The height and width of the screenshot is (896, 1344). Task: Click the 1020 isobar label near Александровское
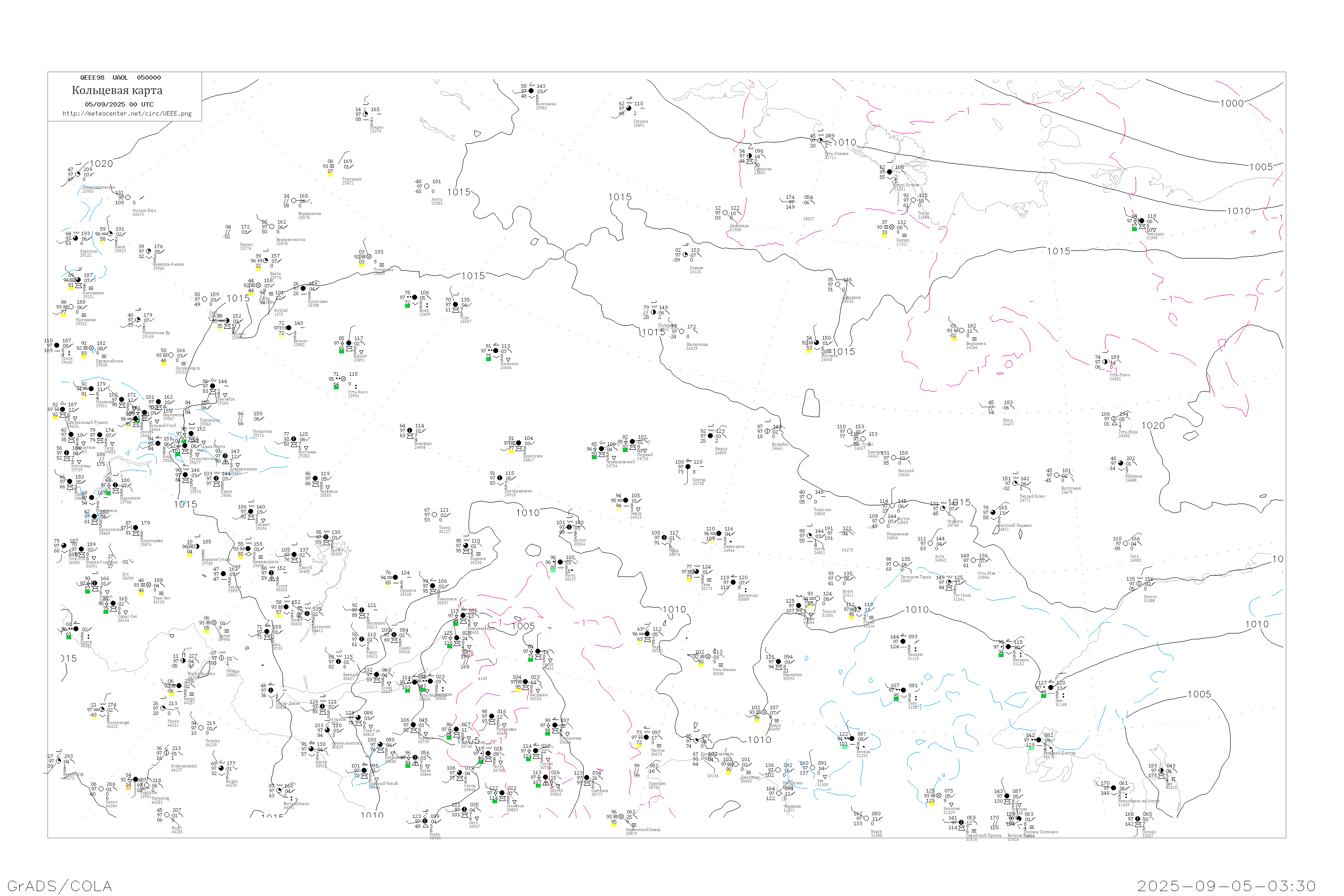[101, 164]
